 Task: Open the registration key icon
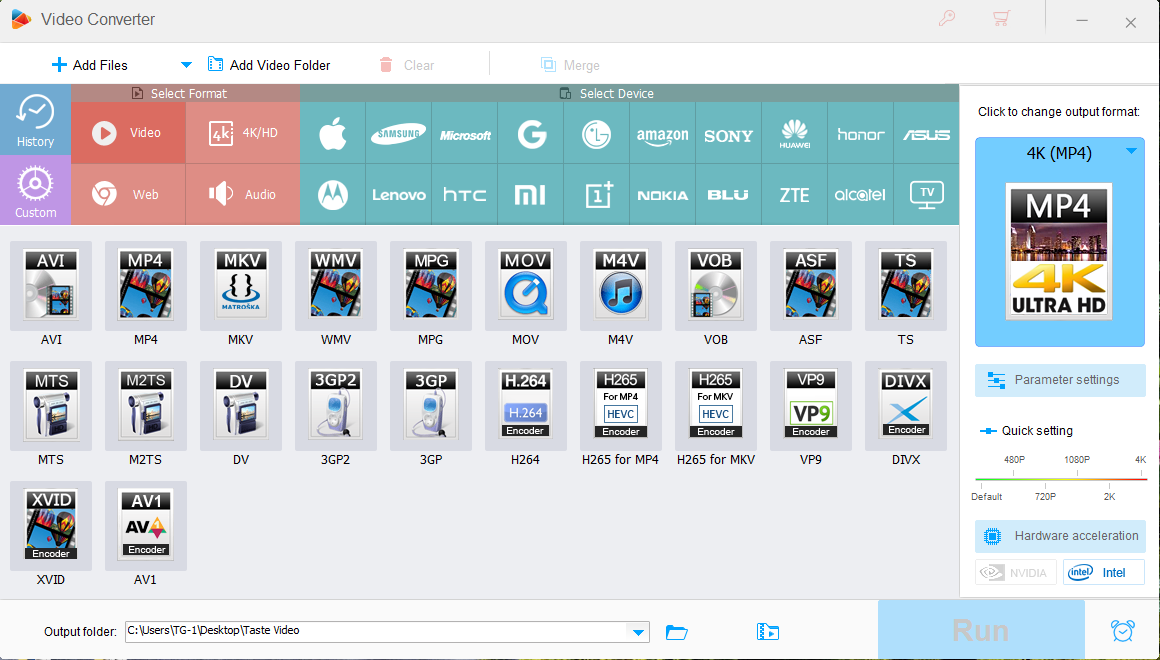coord(946,18)
